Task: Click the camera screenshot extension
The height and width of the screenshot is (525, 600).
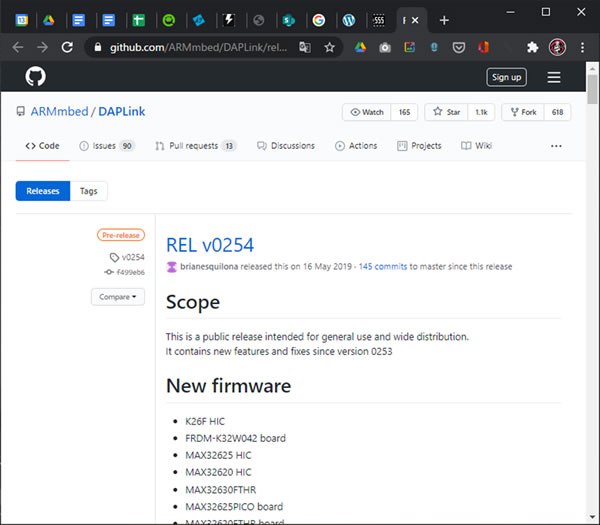Action: (x=385, y=47)
